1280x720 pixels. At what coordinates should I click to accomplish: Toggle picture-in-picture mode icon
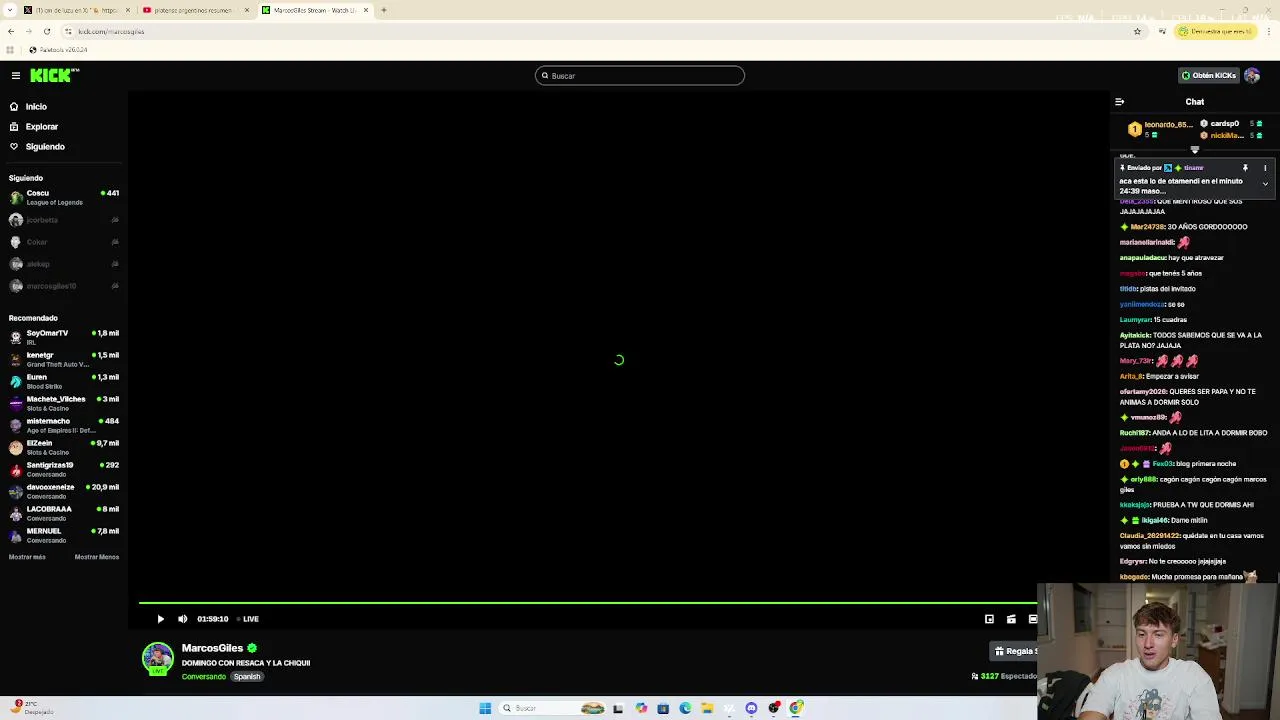click(x=989, y=619)
